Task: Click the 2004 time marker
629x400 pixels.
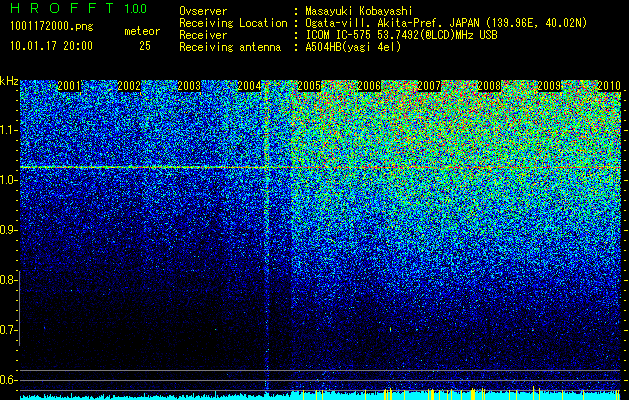Action: pos(249,86)
